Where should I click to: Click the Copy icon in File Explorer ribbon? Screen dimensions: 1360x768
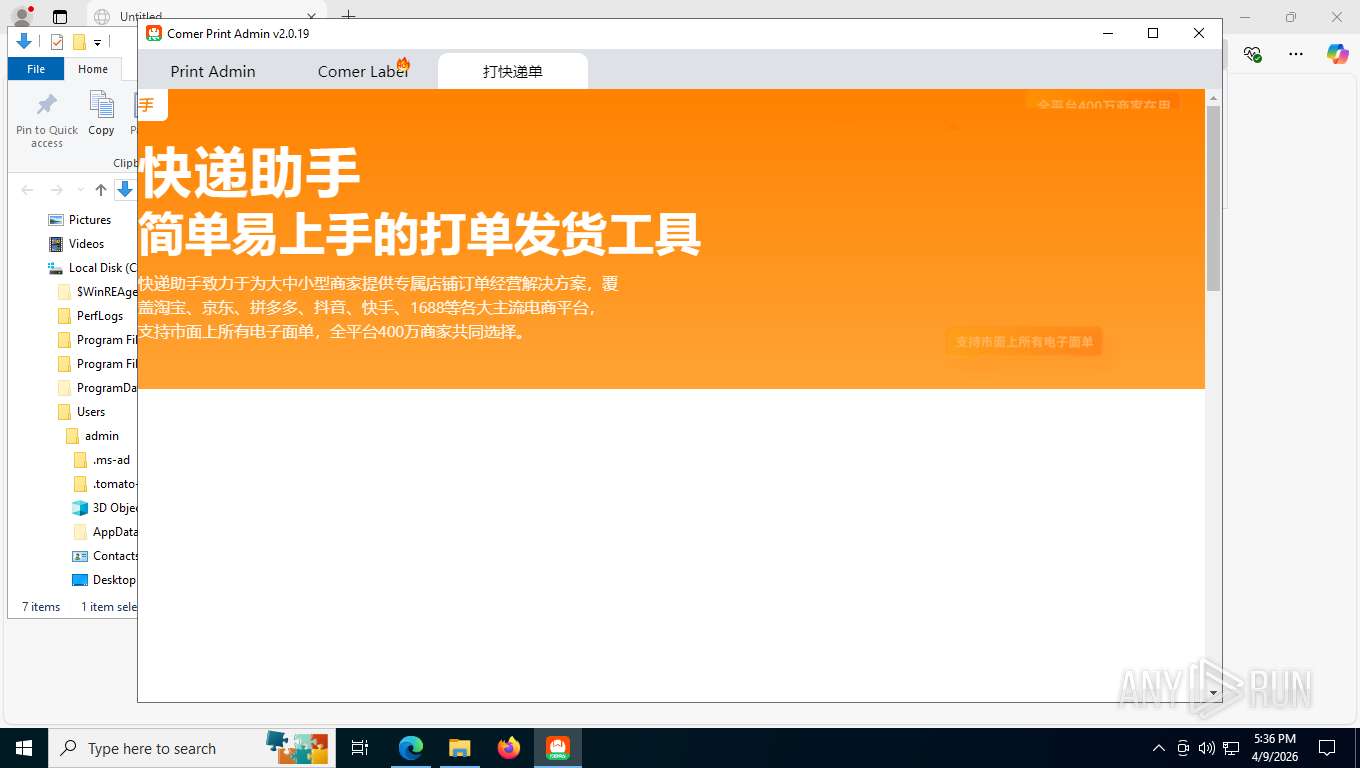click(x=101, y=113)
